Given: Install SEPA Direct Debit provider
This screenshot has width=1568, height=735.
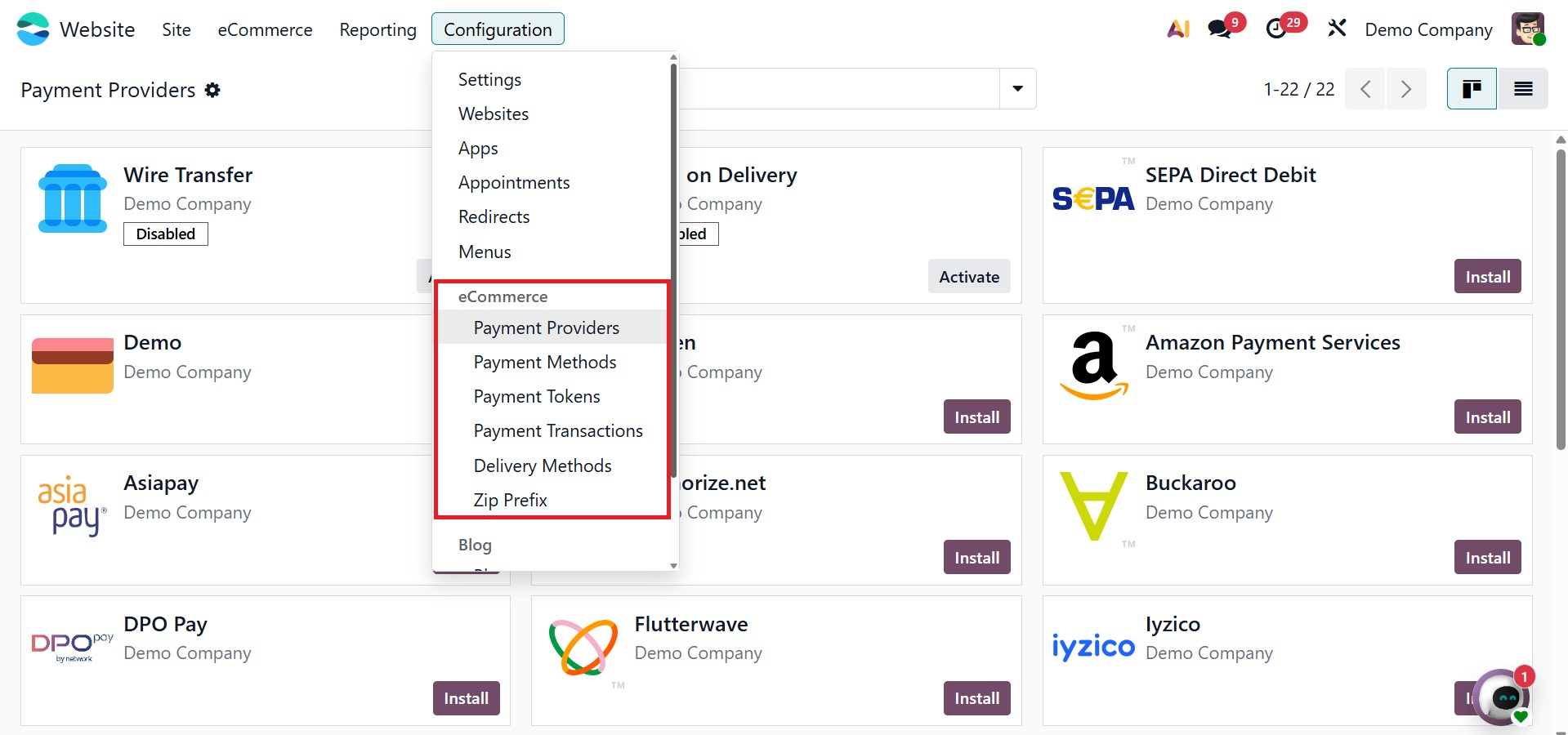Looking at the screenshot, I should [1487, 277].
